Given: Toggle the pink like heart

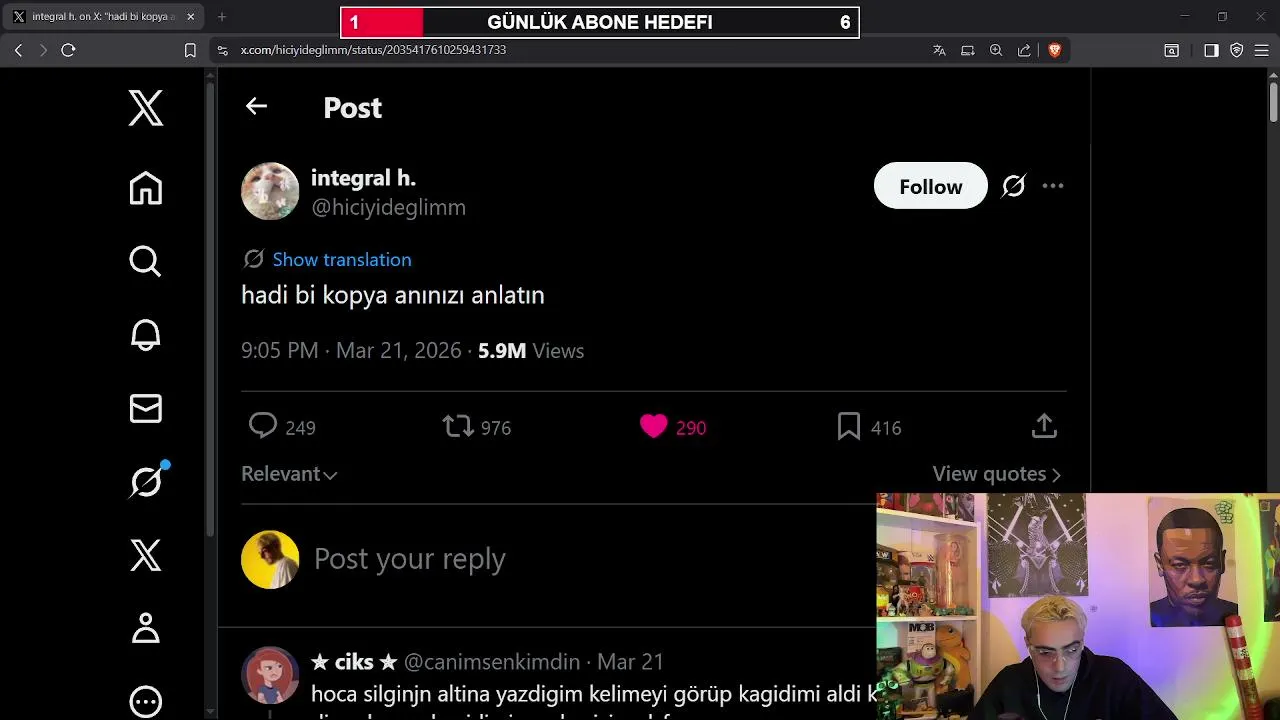Looking at the screenshot, I should pyautogui.click(x=653, y=427).
